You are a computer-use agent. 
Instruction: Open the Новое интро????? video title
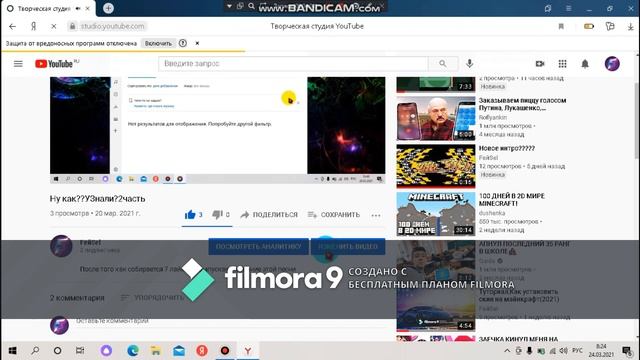pos(507,149)
